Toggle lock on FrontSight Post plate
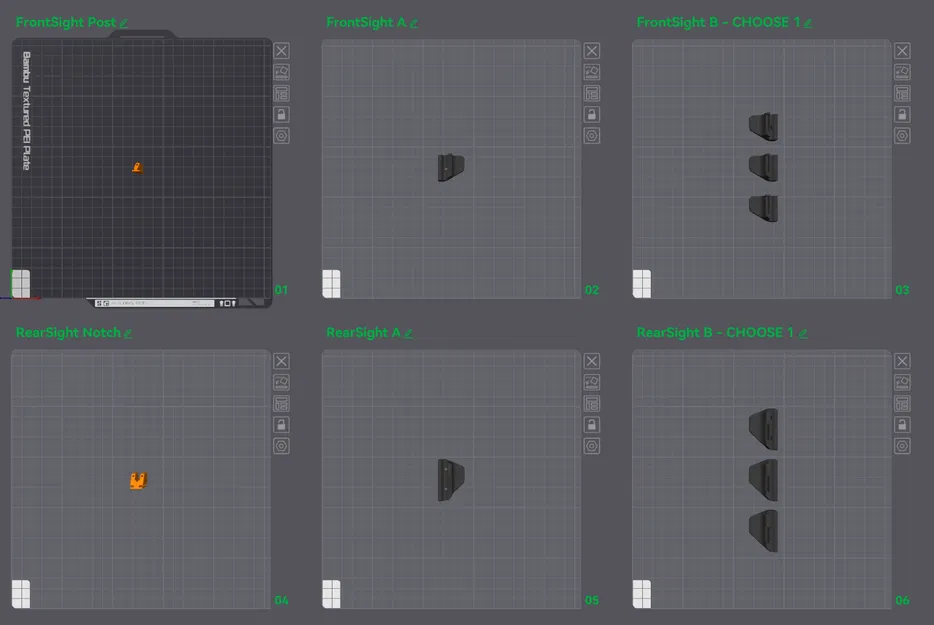The height and width of the screenshot is (625, 934). click(282, 114)
